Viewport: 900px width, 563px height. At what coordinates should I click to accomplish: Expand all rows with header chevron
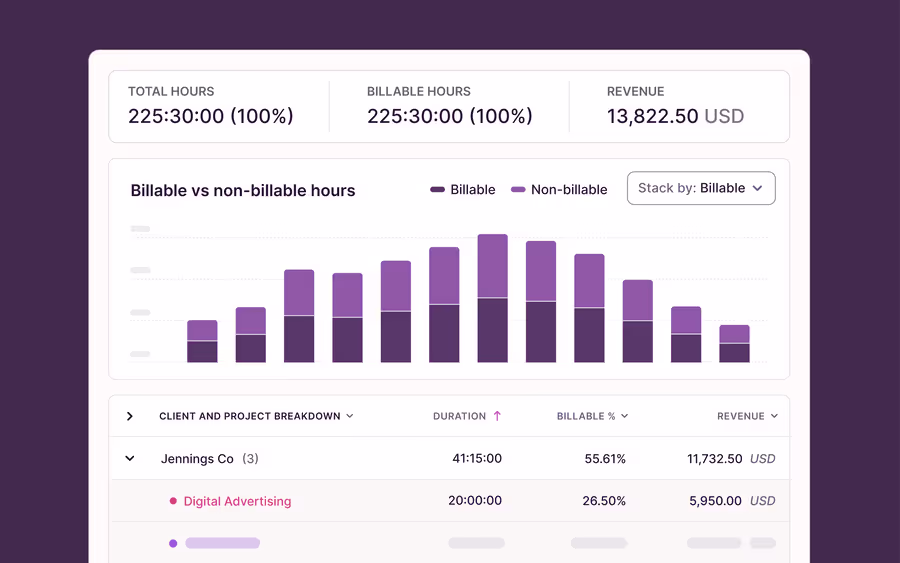[x=130, y=416]
